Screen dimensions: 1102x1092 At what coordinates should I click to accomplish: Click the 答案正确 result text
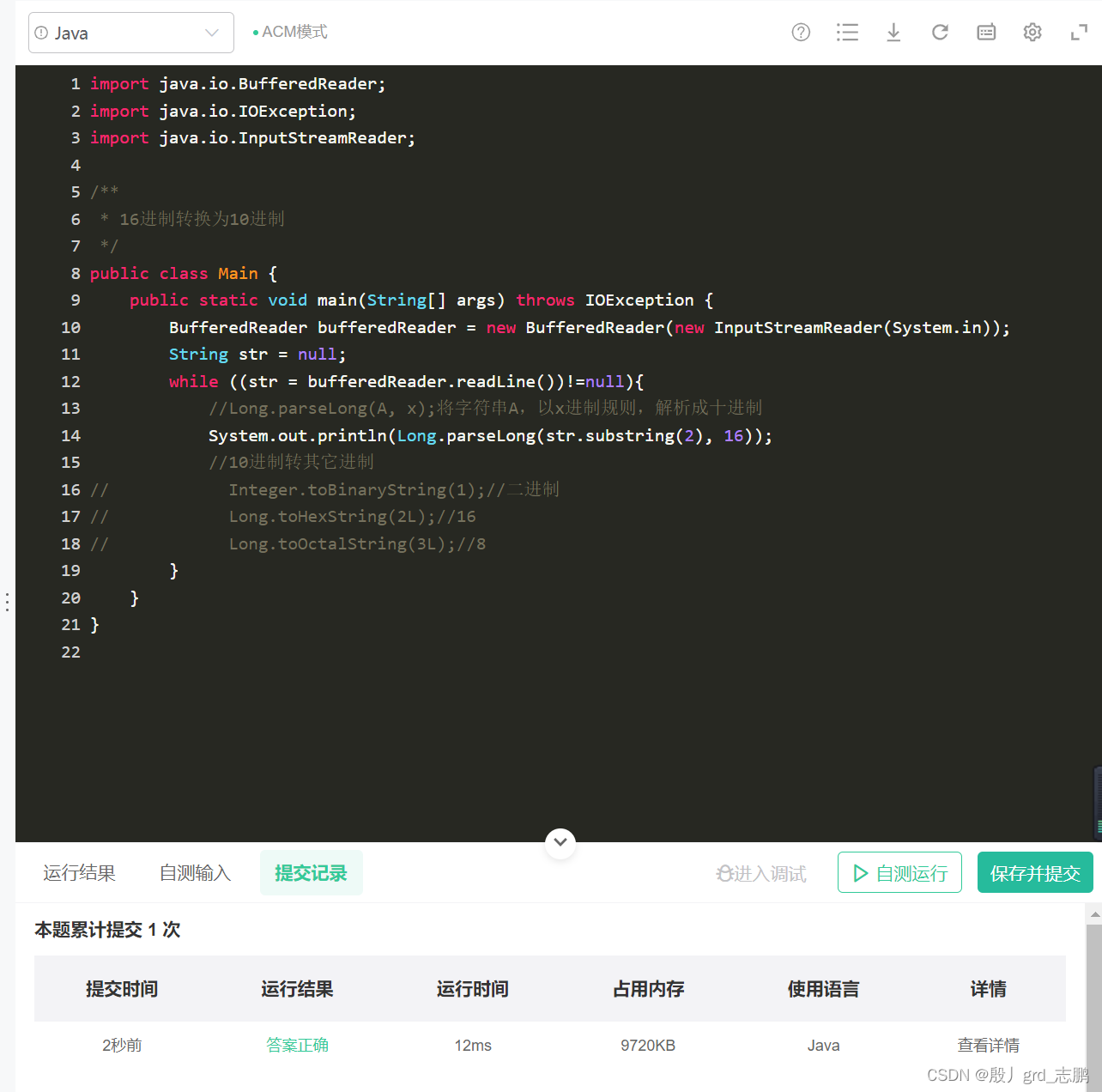[297, 1045]
